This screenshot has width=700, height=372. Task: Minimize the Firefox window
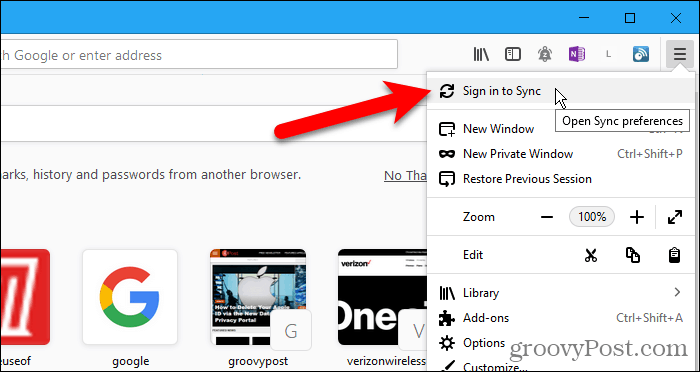click(x=584, y=18)
